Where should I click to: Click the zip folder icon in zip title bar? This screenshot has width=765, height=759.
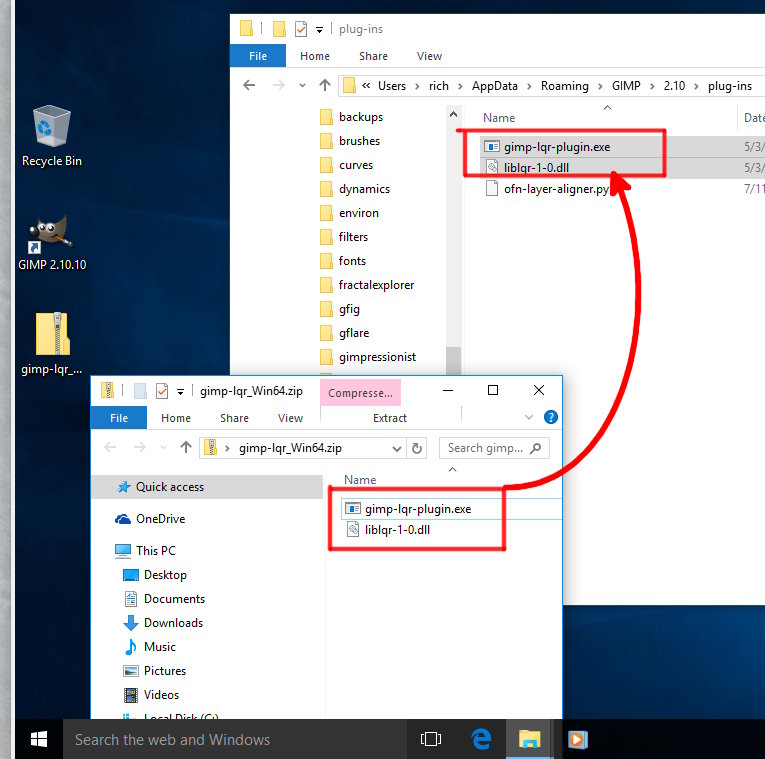tap(107, 391)
